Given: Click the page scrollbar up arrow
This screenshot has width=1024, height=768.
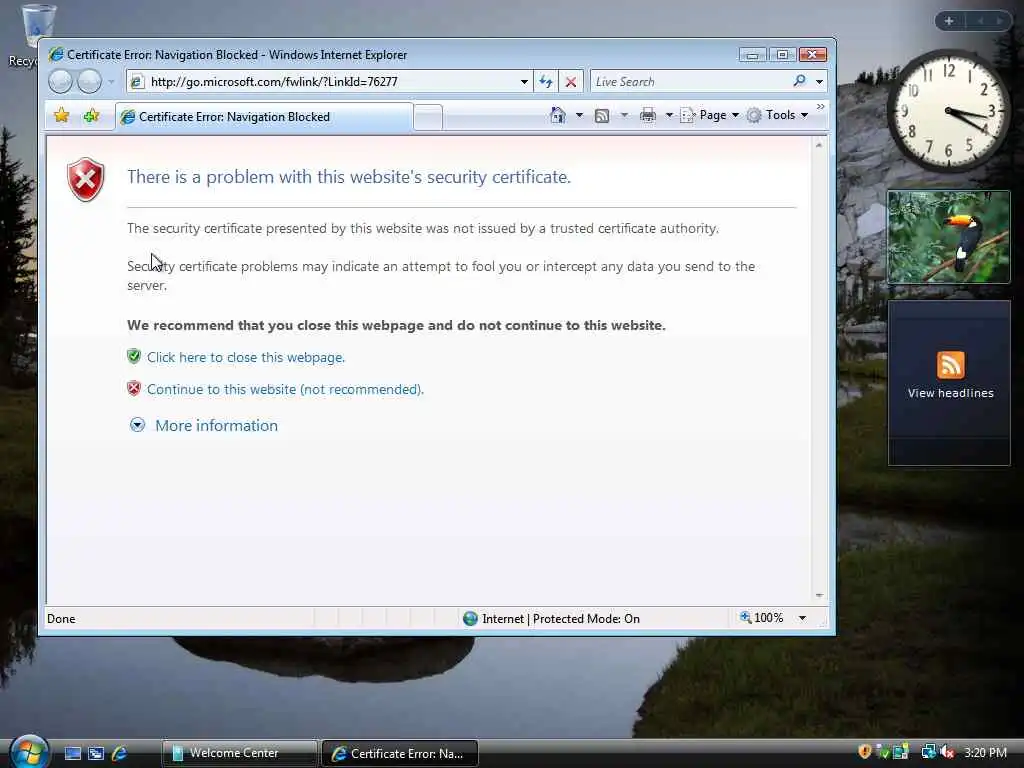Looking at the screenshot, I should pyautogui.click(x=819, y=145).
